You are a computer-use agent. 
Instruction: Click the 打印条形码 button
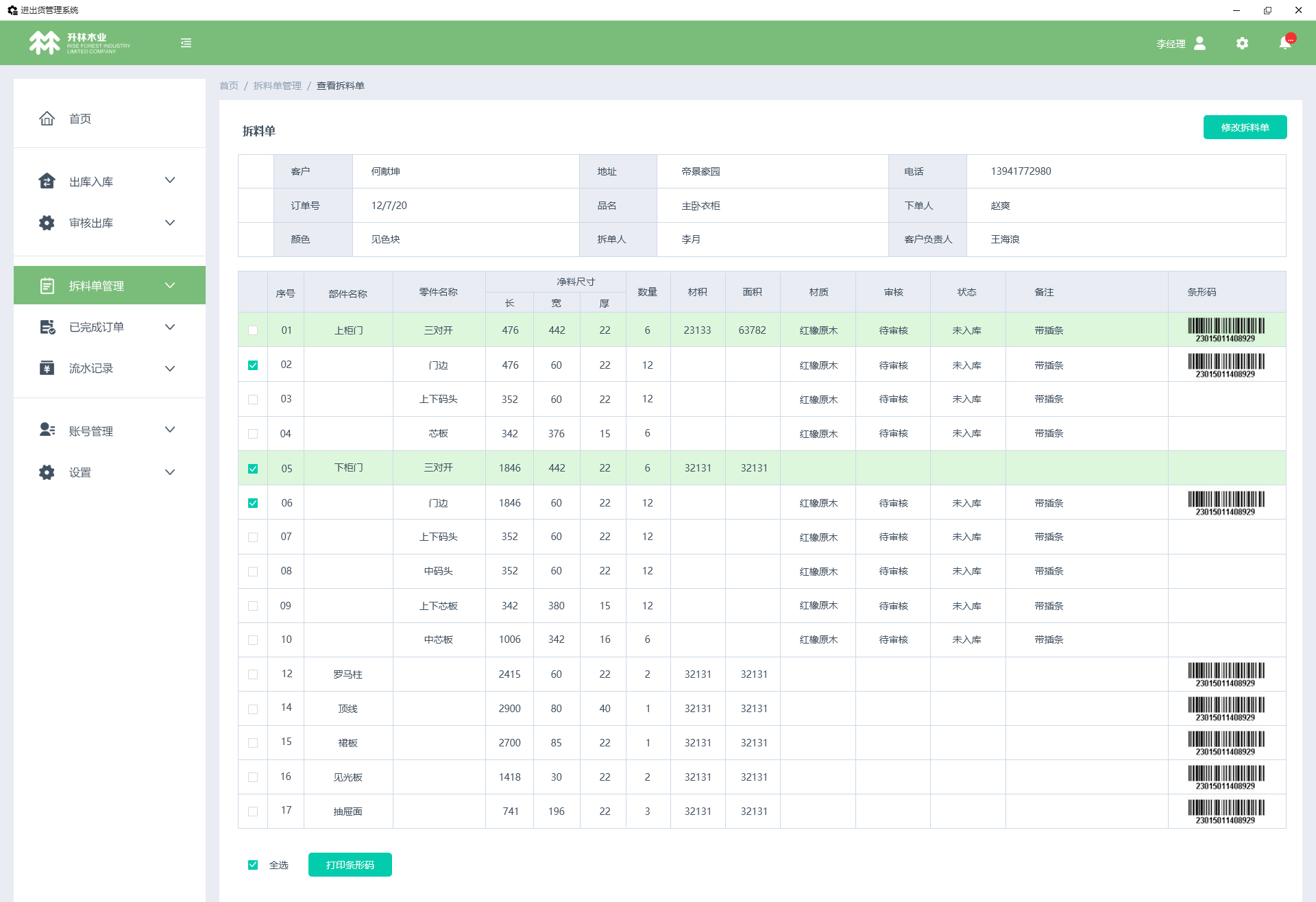coord(350,865)
